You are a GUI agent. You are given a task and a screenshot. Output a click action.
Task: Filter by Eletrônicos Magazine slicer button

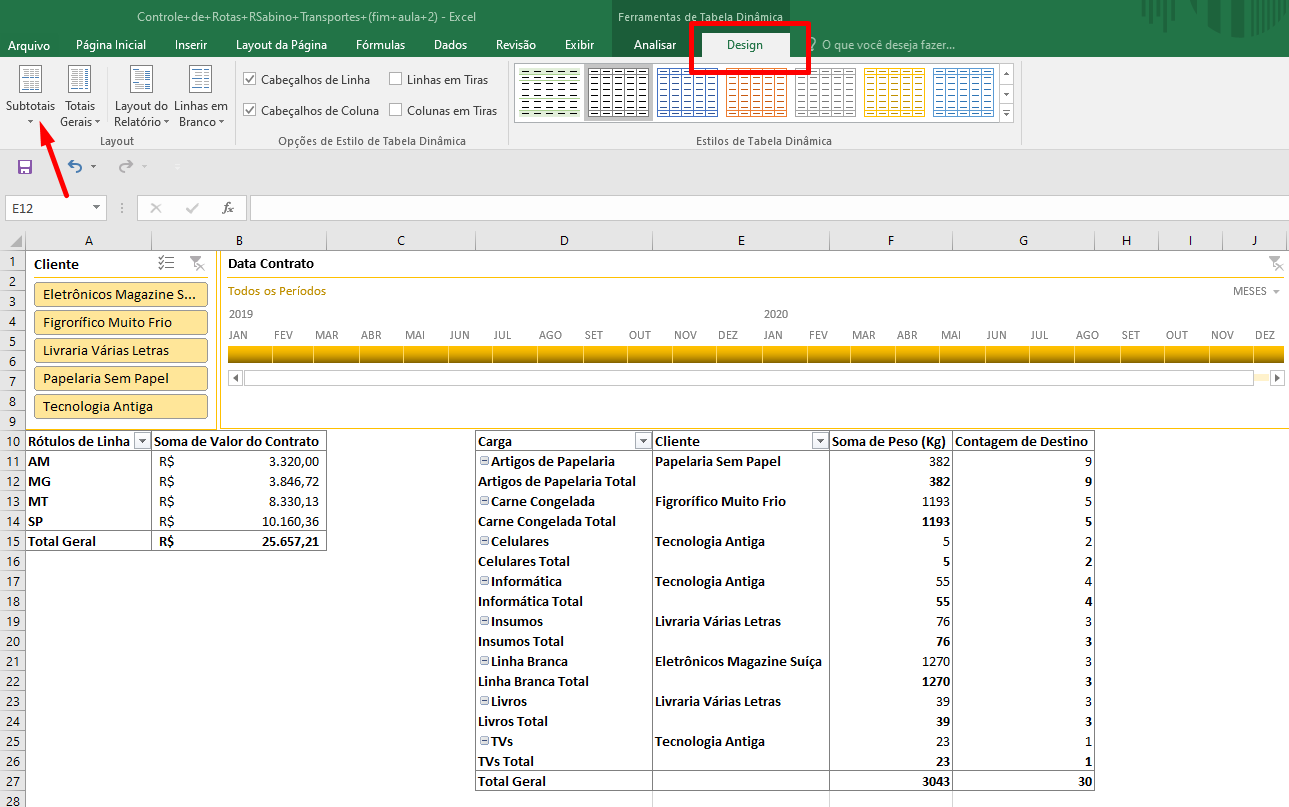click(x=121, y=294)
